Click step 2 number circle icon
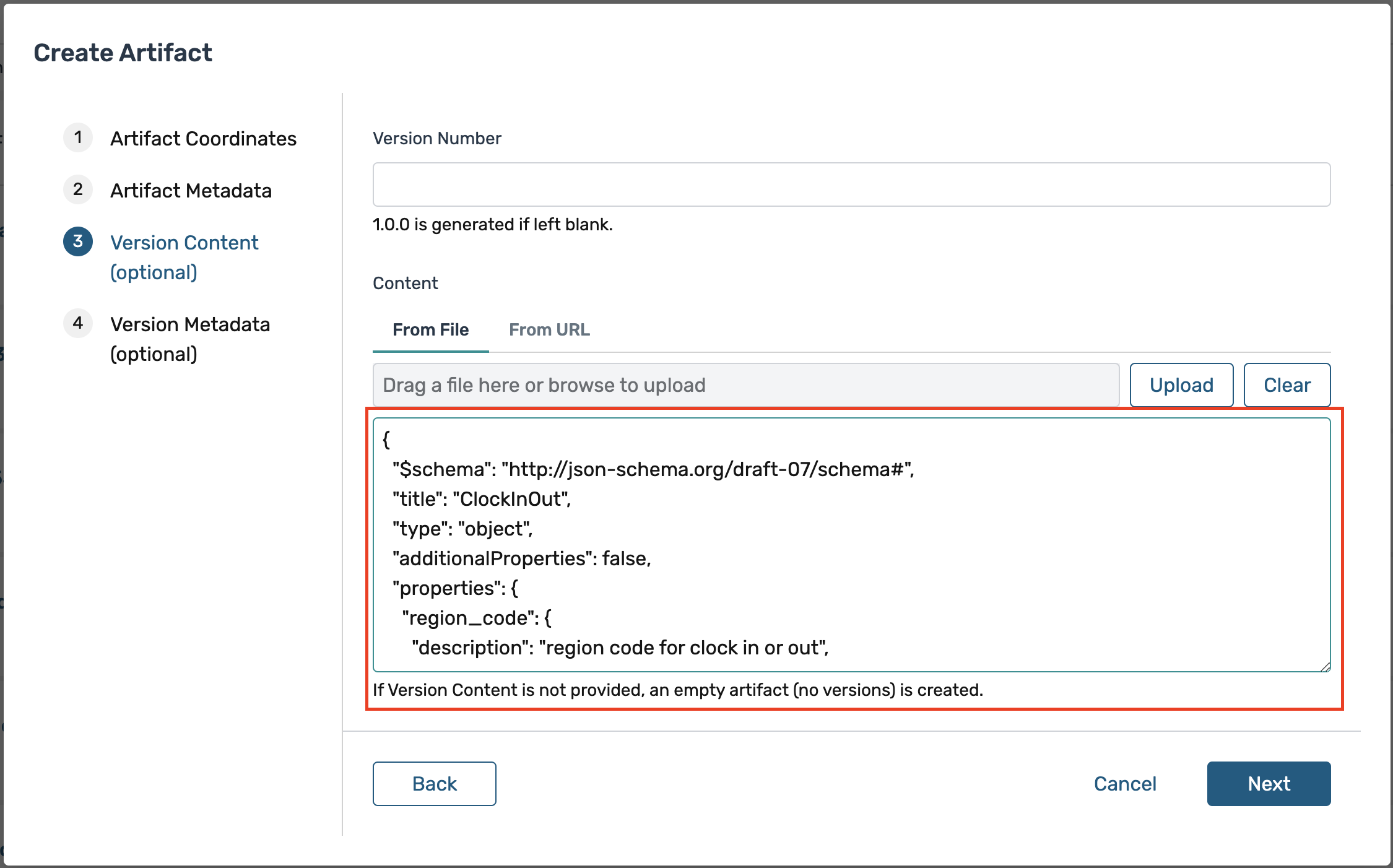Viewport: 1393px width, 868px height. (x=78, y=189)
